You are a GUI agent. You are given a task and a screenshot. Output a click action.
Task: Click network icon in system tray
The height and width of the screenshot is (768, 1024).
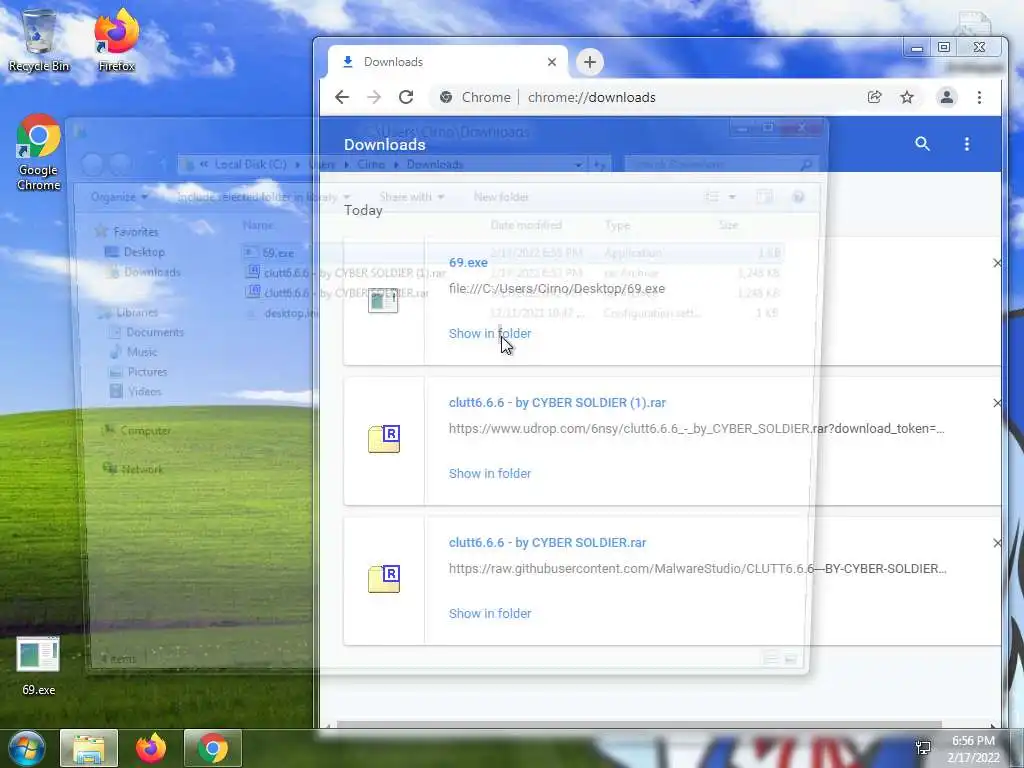923,748
